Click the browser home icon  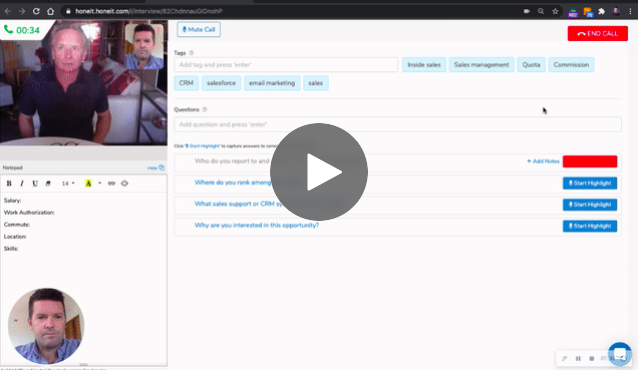(x=50, y=11)
